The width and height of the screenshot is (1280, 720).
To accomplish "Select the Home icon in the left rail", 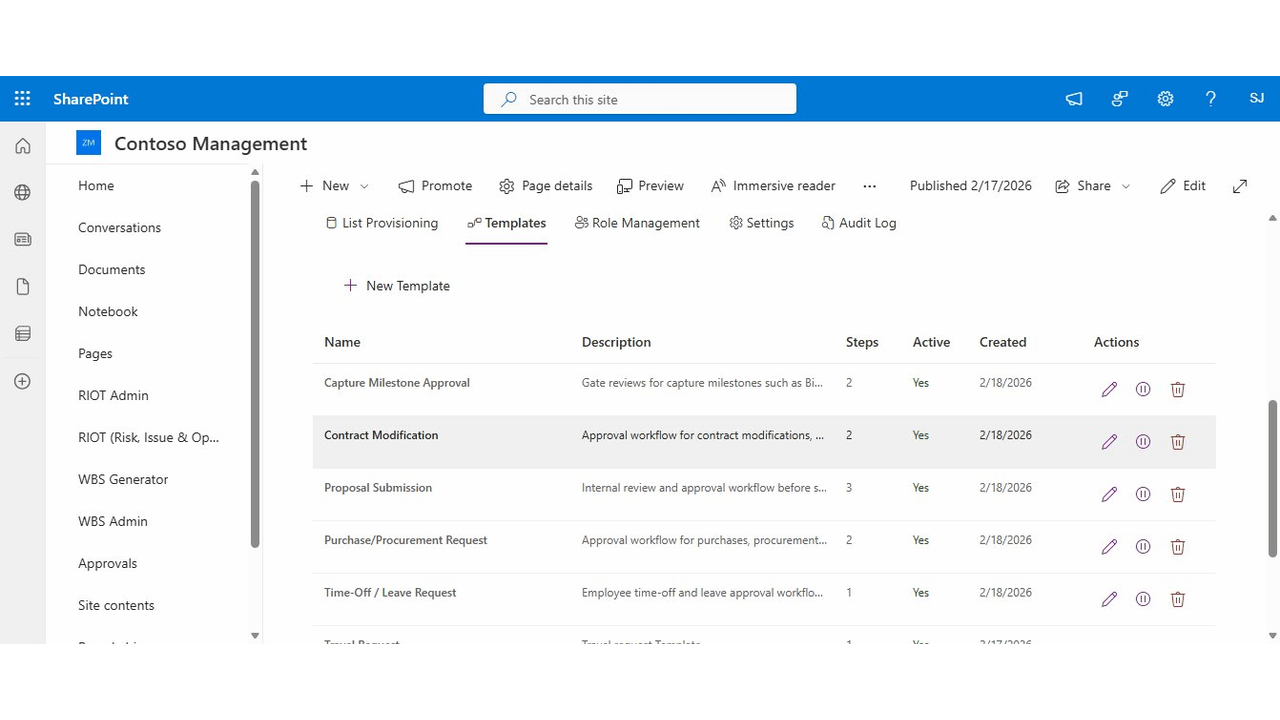I will point(22,145).
